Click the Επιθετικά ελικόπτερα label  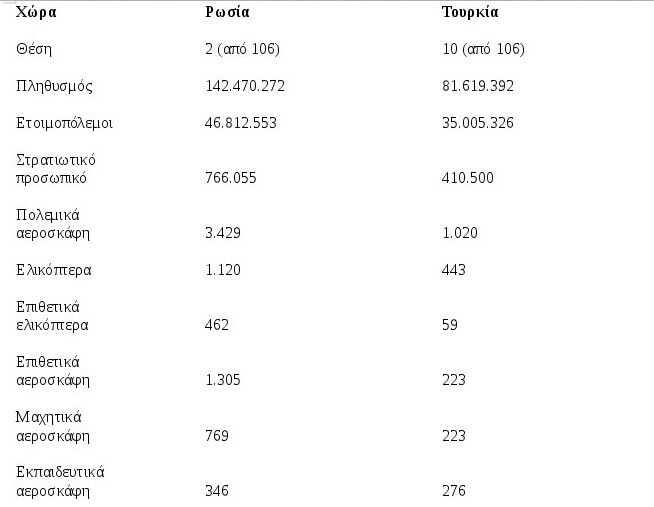[53, 316]
